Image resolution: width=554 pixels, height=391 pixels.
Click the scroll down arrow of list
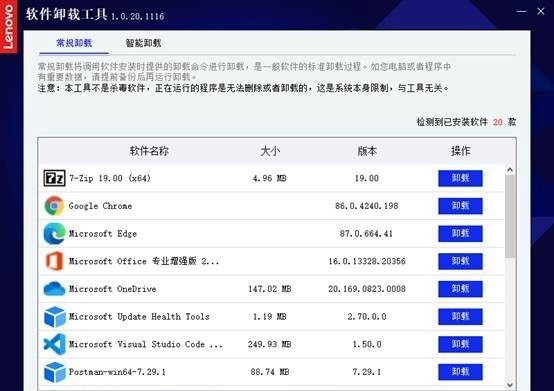pyautogui.click(x=510, y=385)
